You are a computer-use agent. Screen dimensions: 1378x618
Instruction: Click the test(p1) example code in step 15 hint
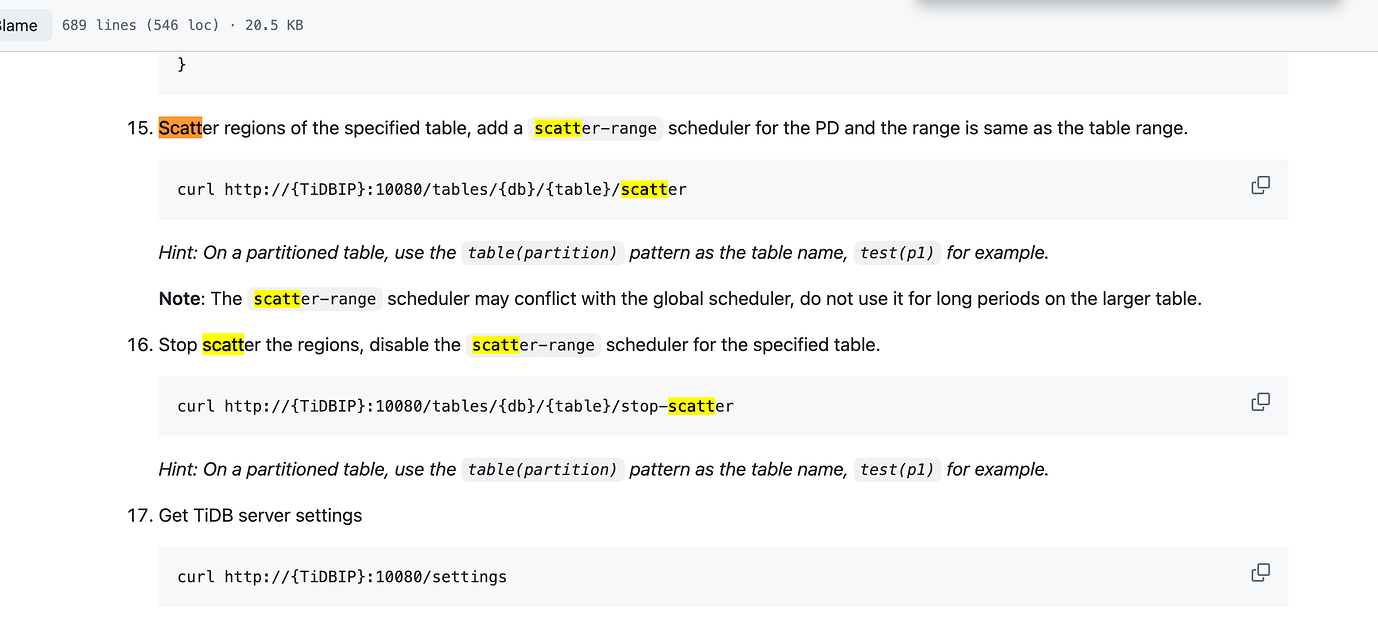[897, 253]
